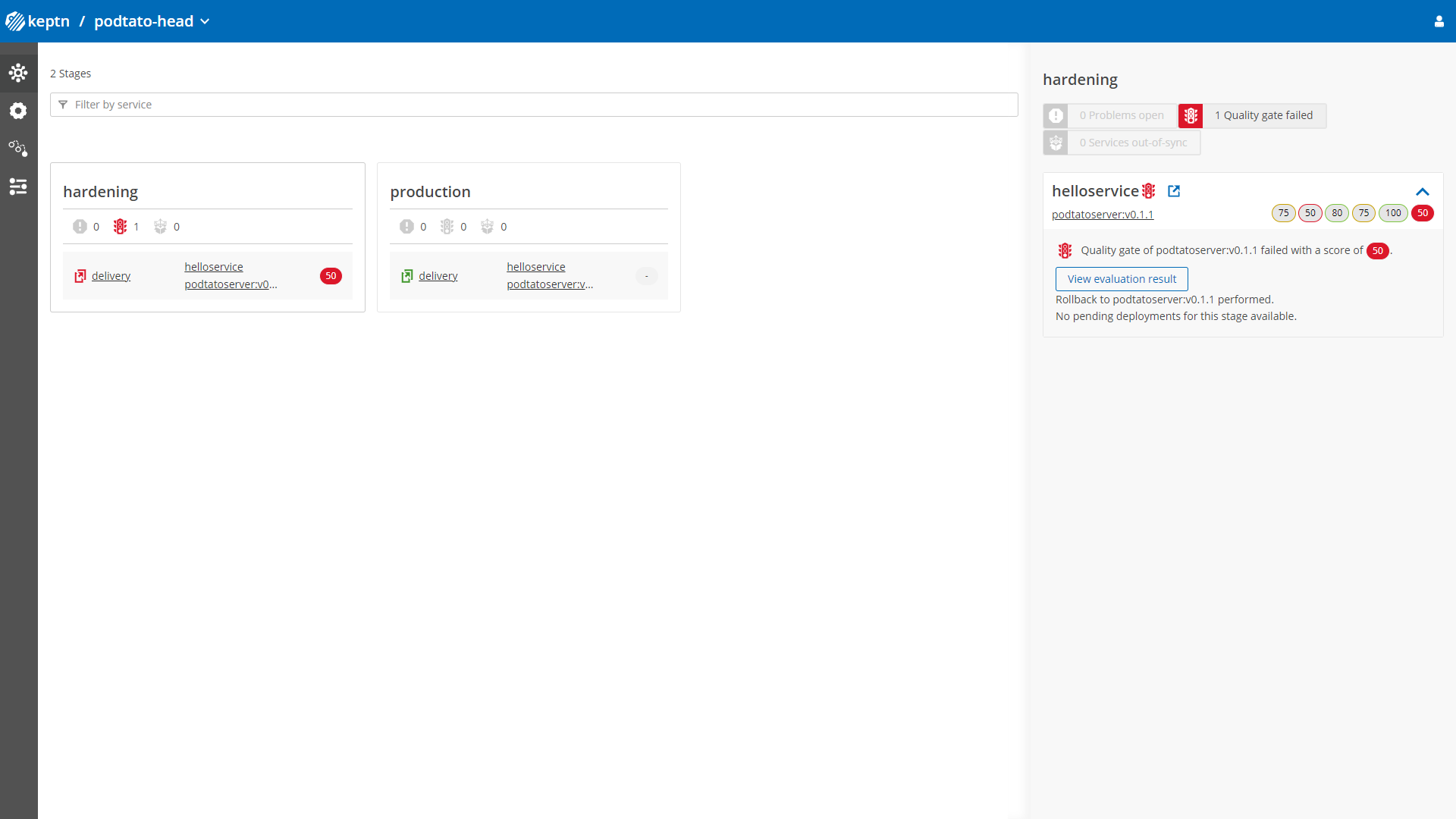1456x819 pixels.
Task: Toggle the 1 Quality gate failed filter
Action: point(1253,115)
